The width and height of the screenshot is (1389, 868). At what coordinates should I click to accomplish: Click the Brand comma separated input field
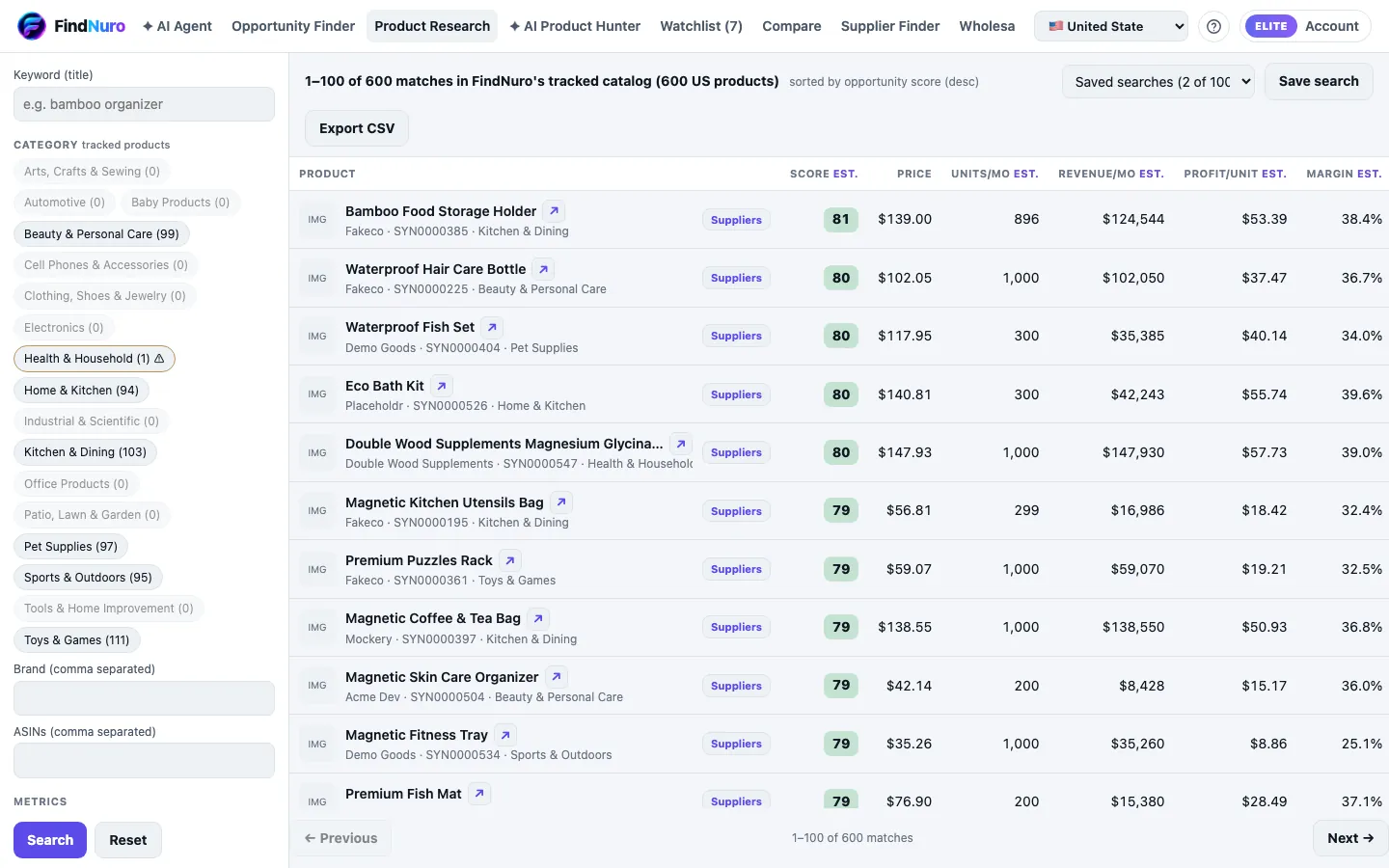[x=144, y=698]
